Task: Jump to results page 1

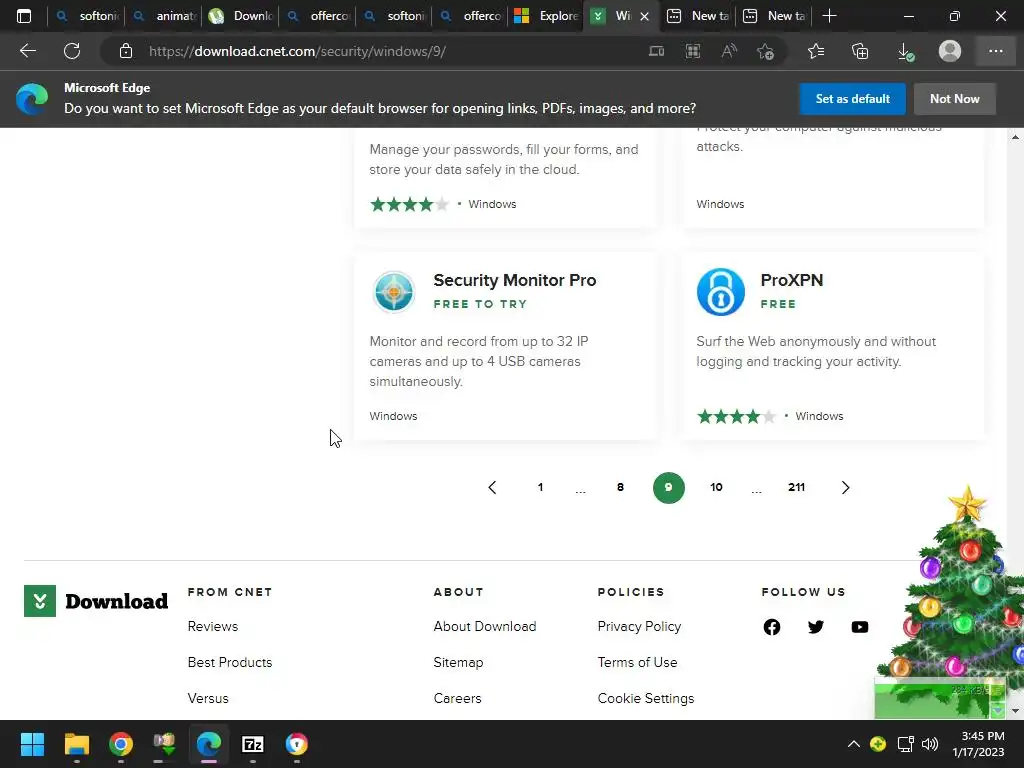Action: 540,487
